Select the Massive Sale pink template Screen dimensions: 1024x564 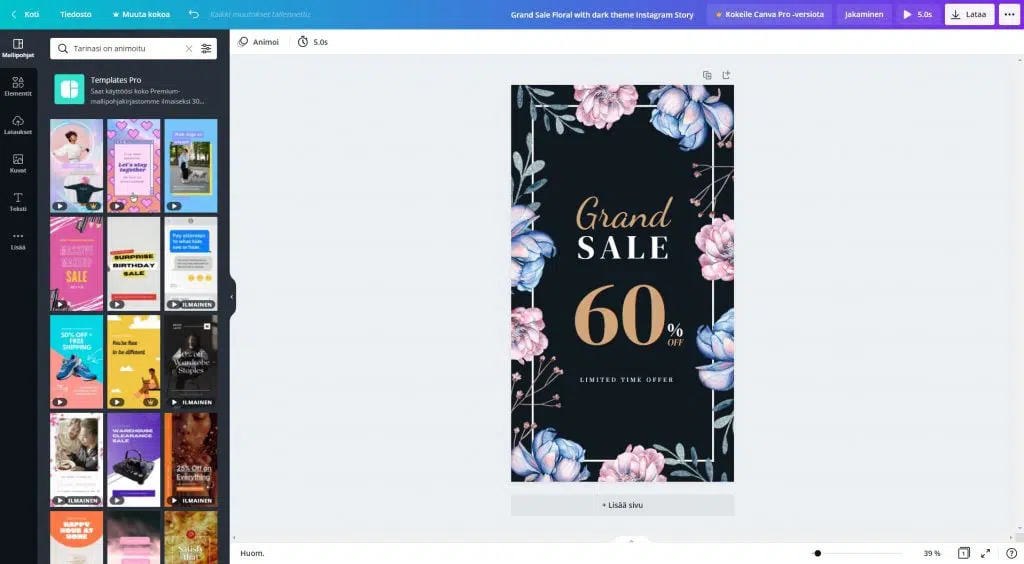[x=76, y=264]
